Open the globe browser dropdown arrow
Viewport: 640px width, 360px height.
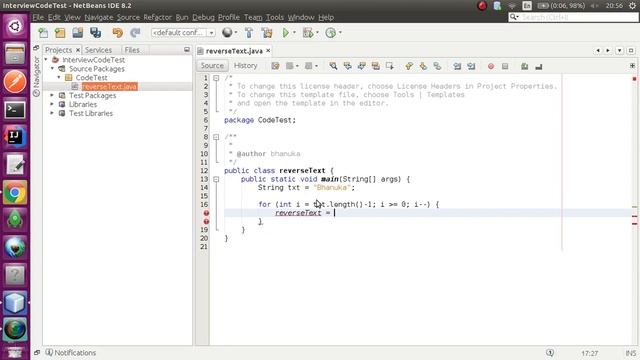coord(236,33)
